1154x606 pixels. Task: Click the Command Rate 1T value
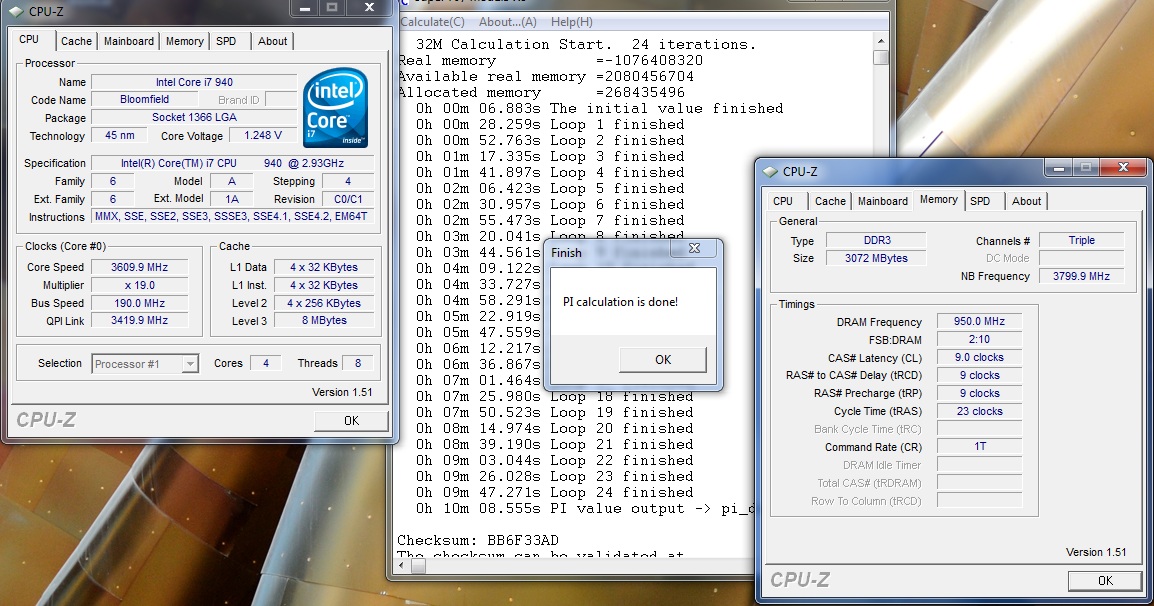(x=979, y=446)
